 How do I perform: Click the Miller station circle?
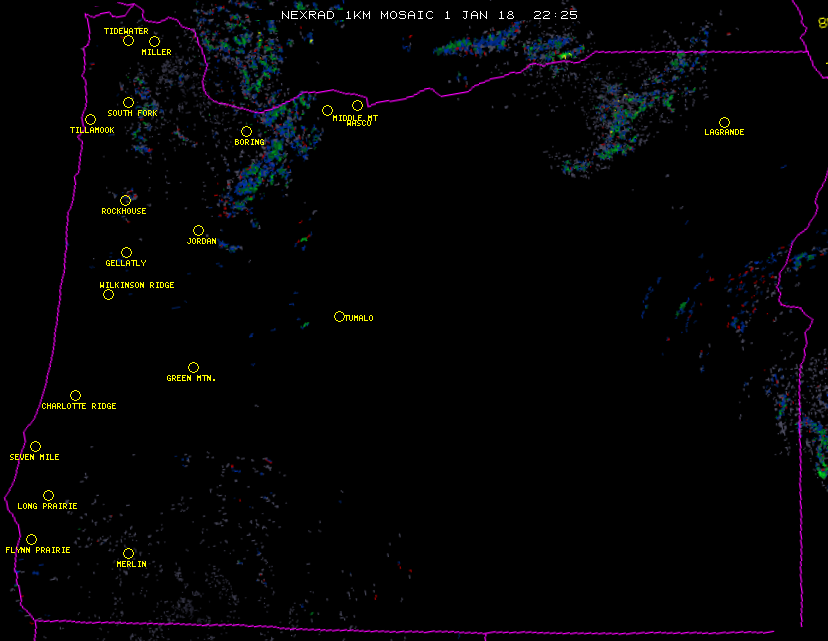pyautogui.click(x=154, y=41)
